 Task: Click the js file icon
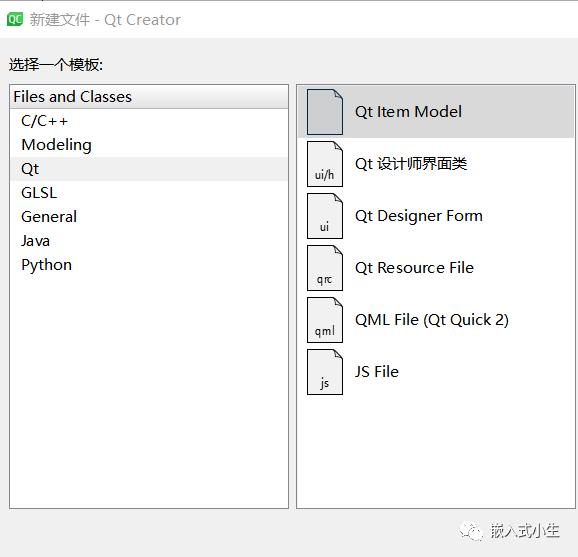325,372
